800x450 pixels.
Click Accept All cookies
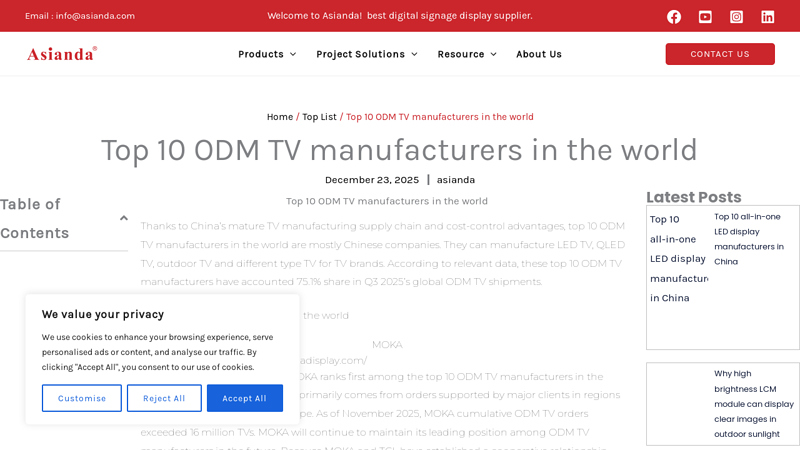[x=244, y=398]
